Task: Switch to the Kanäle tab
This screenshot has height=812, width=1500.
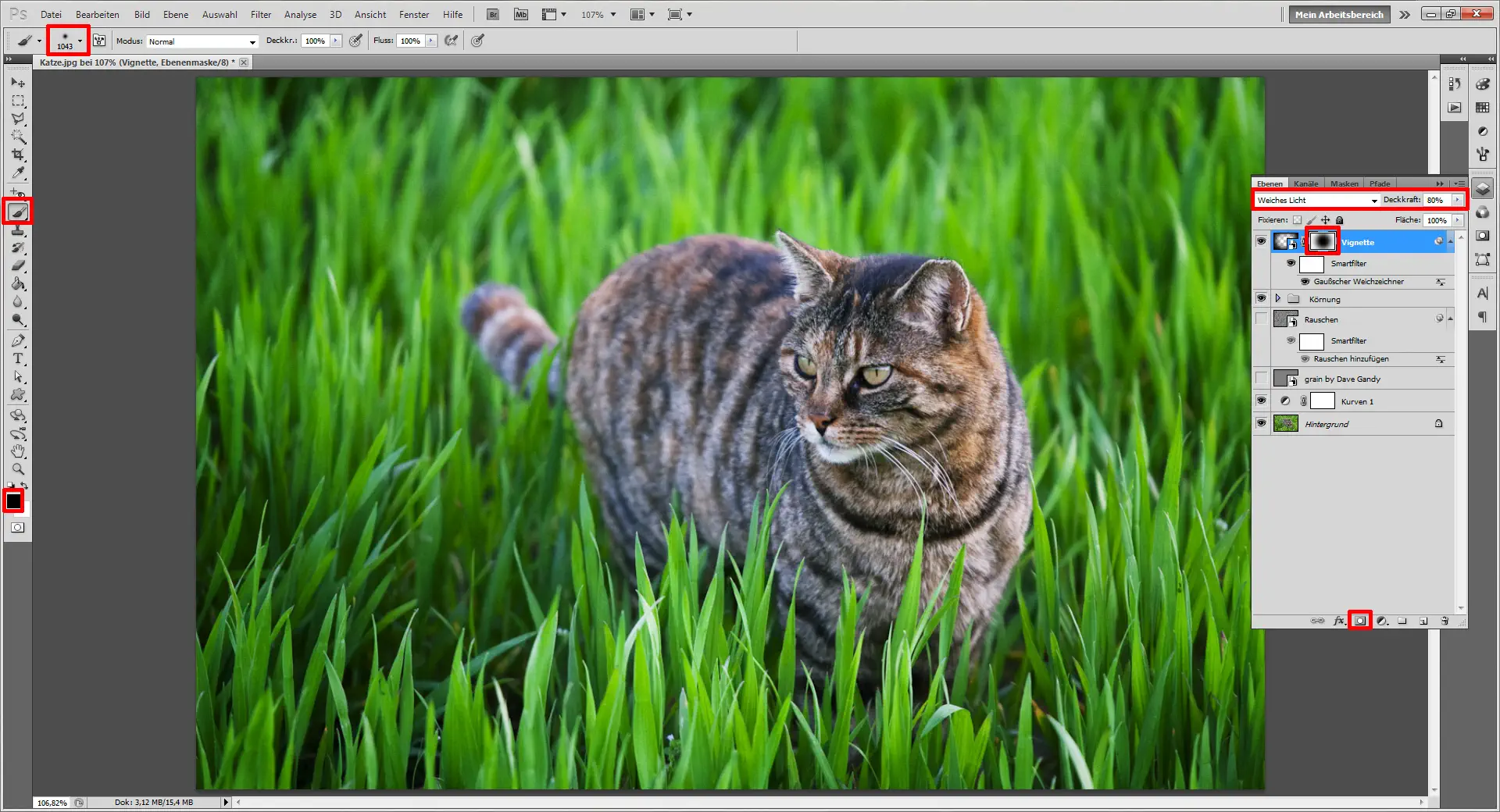Action: point(1305,183)
